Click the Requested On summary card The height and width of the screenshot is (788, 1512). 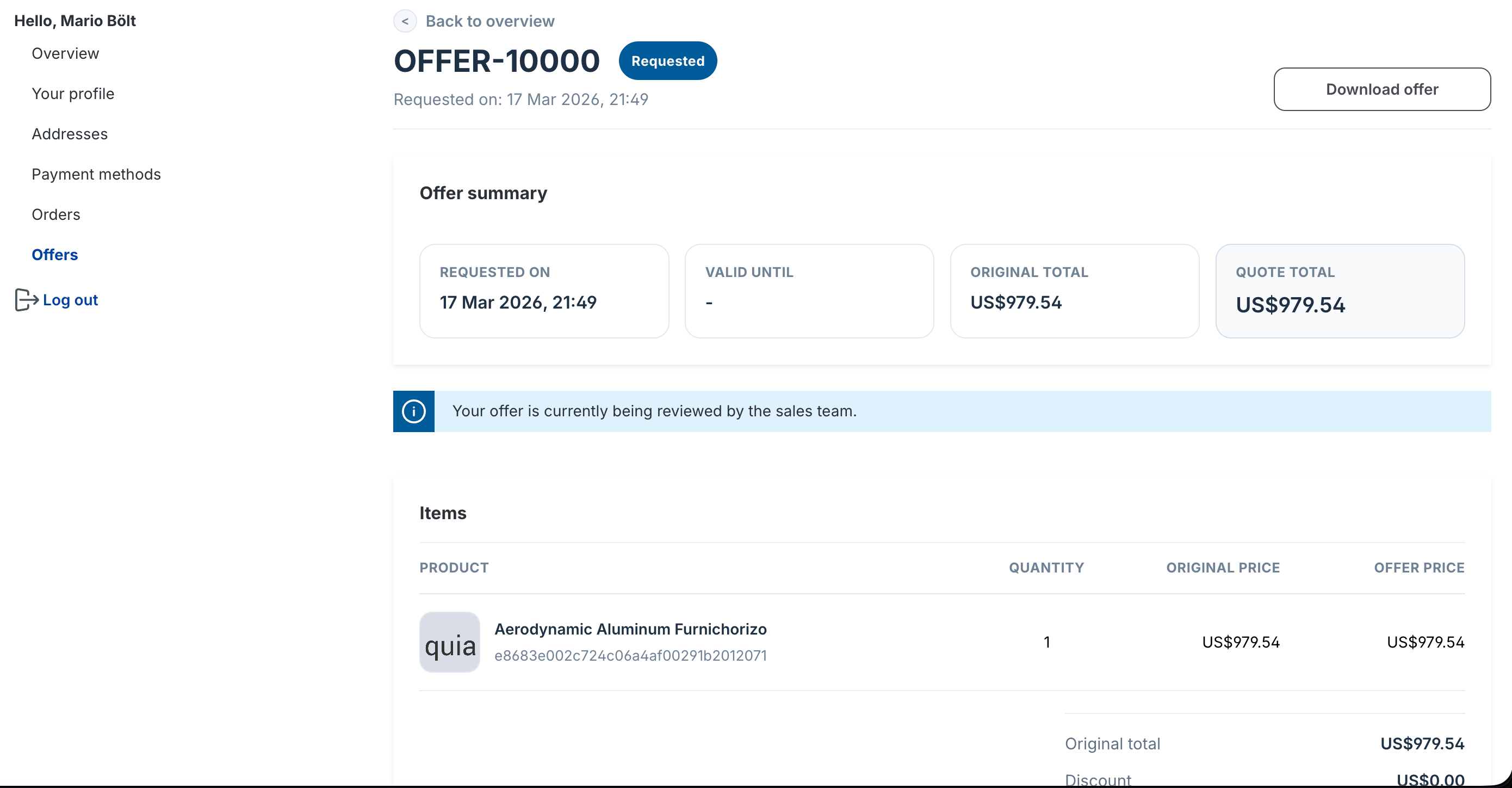coord(543,291)
